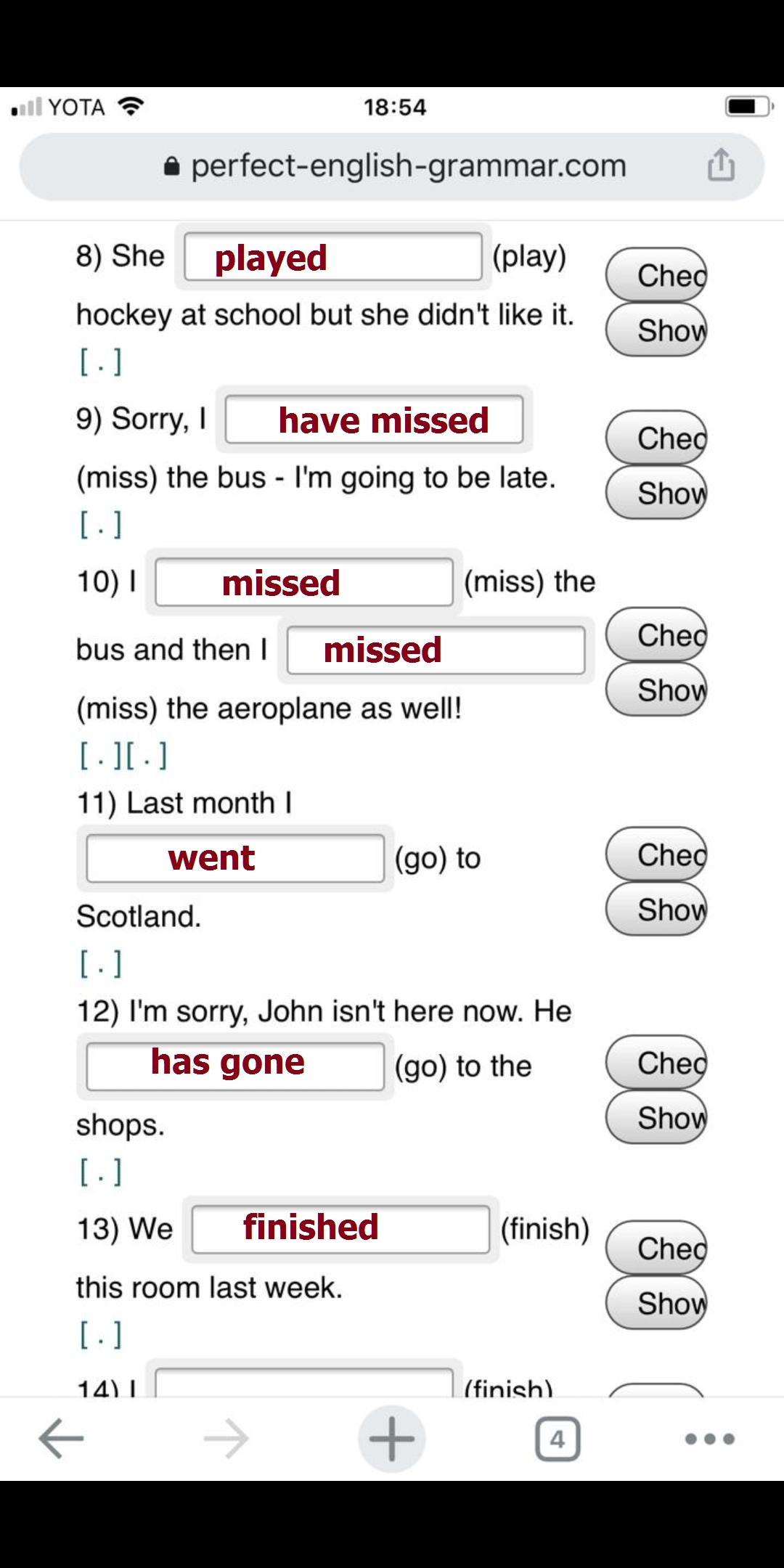The width and height of the screenshot is (784, 1568).
Task: Tap answer field containing 'has gone'
Action: click(x=234, y=1066)
